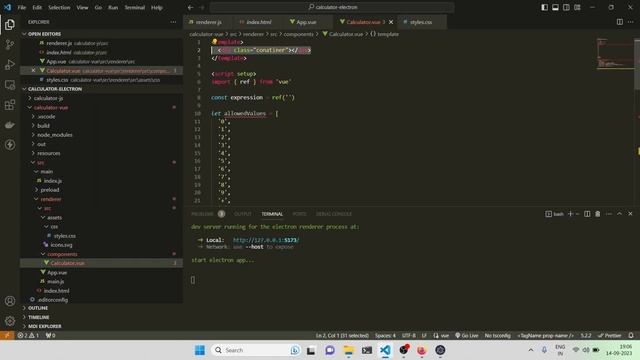Click the Go Forward arrow

202,7
